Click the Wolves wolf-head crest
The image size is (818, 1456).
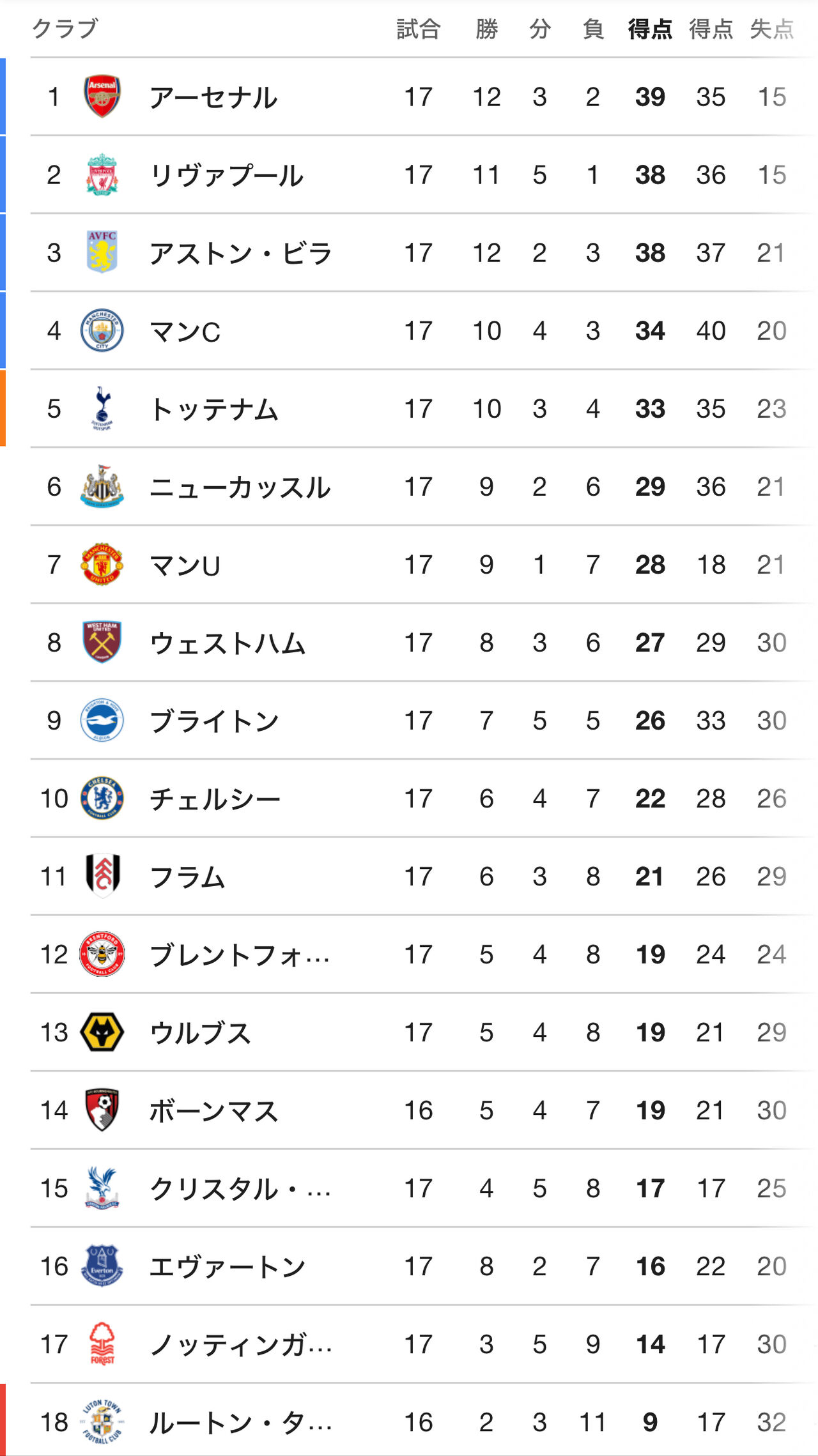click(102, 1032)
